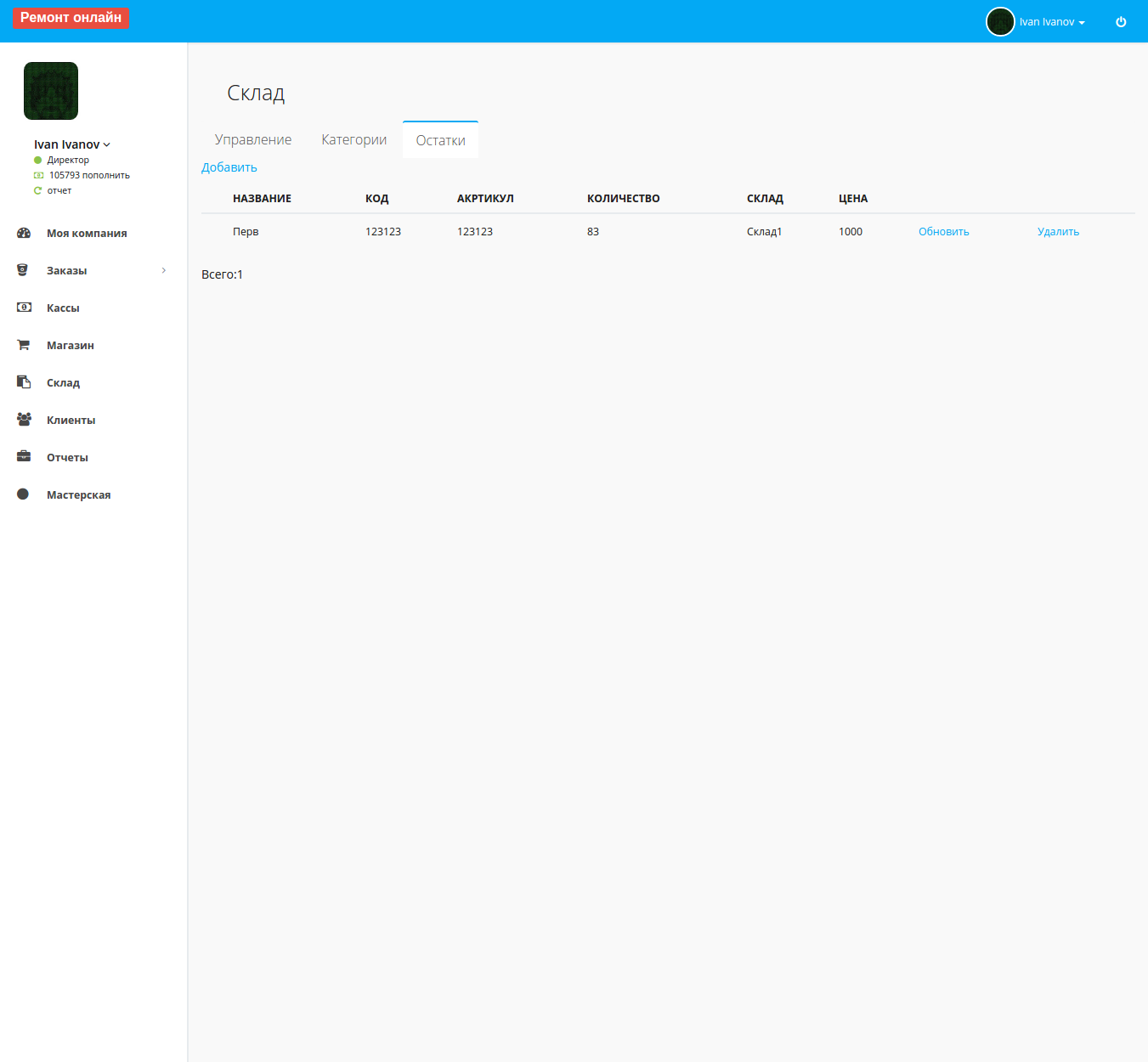1148x1062 pixels.
Task: Click sidebar profile avatar image
Action: (x=51, y=91)
